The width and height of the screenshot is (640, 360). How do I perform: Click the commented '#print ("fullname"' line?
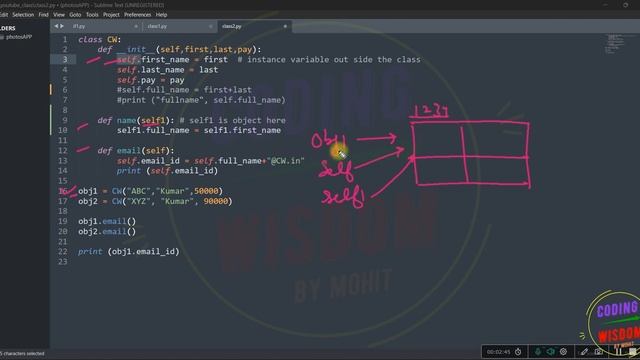click(x=201, y=100)
